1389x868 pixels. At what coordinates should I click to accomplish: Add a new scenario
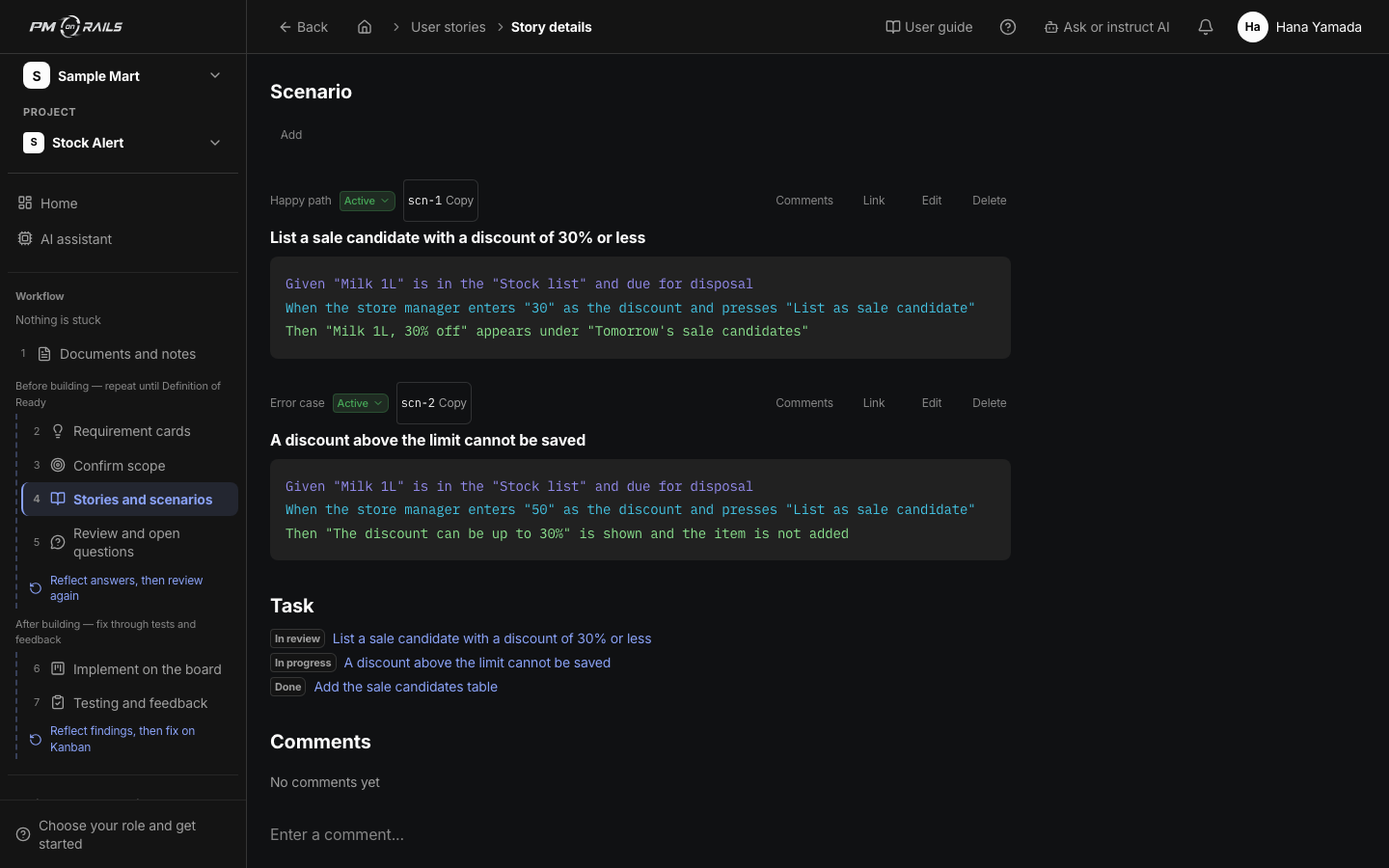pyautogui.click(x=291, y=135)
